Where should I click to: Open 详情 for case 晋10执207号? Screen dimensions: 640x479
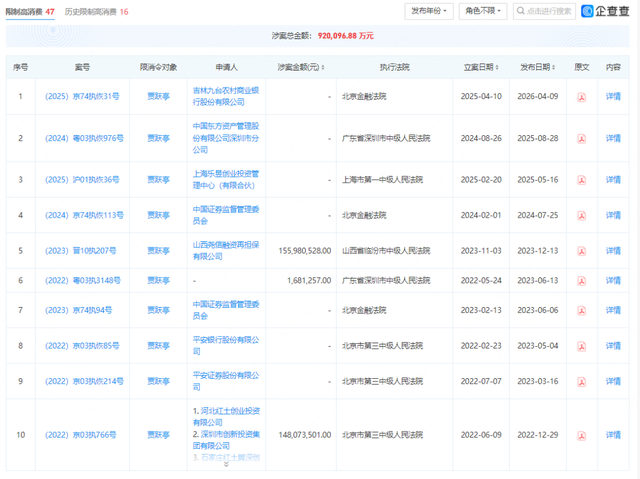click(613, 251)
